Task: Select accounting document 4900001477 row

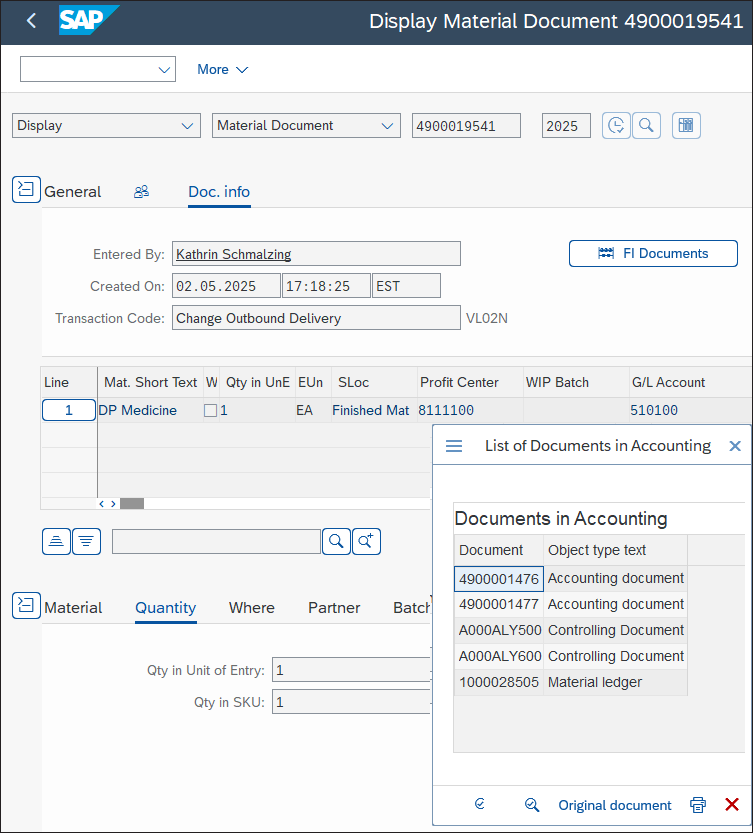Action: pos(499,604)
